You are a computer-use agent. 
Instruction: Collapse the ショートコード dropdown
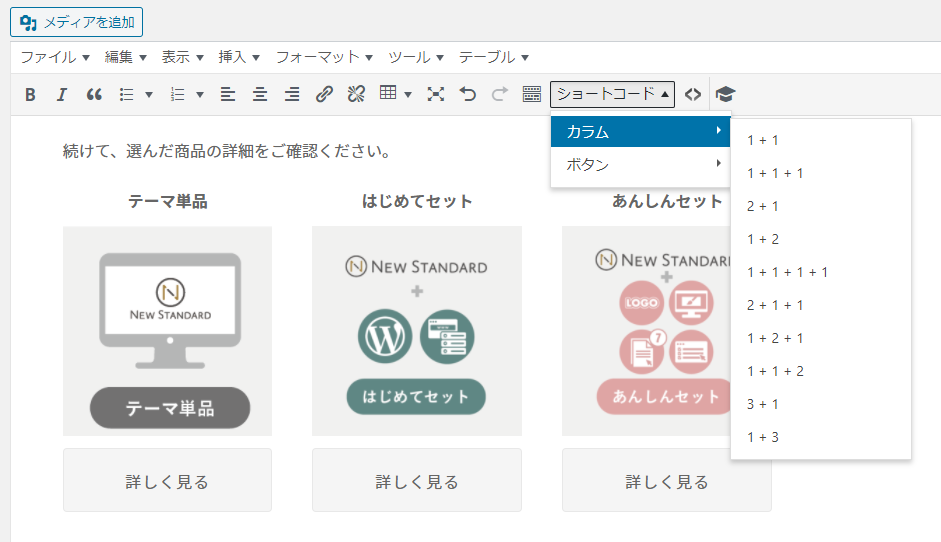coord(612,95)
